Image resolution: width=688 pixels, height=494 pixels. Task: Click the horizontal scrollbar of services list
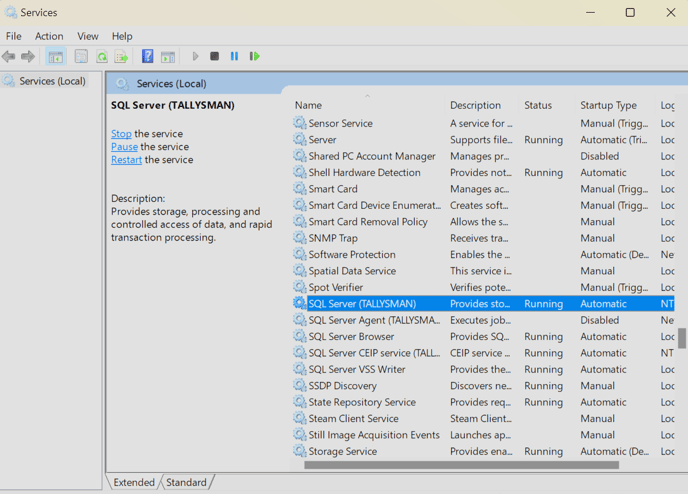click(x=462, y=465)
